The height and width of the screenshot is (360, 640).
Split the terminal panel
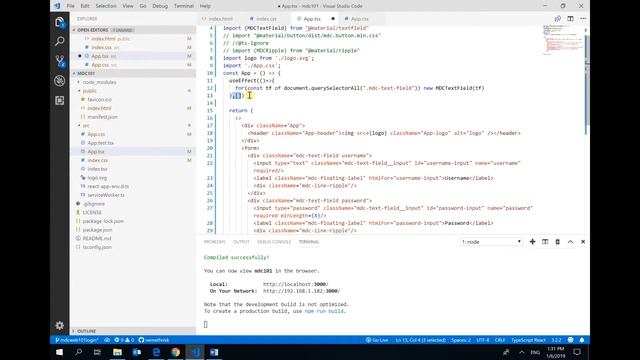click(x=545, y=242)
